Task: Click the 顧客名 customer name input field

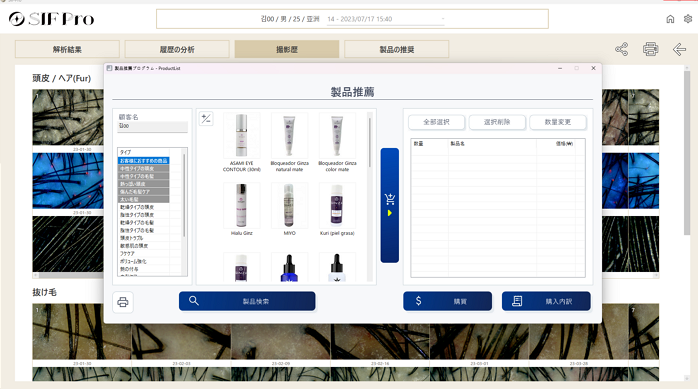Action: point(153,127)
